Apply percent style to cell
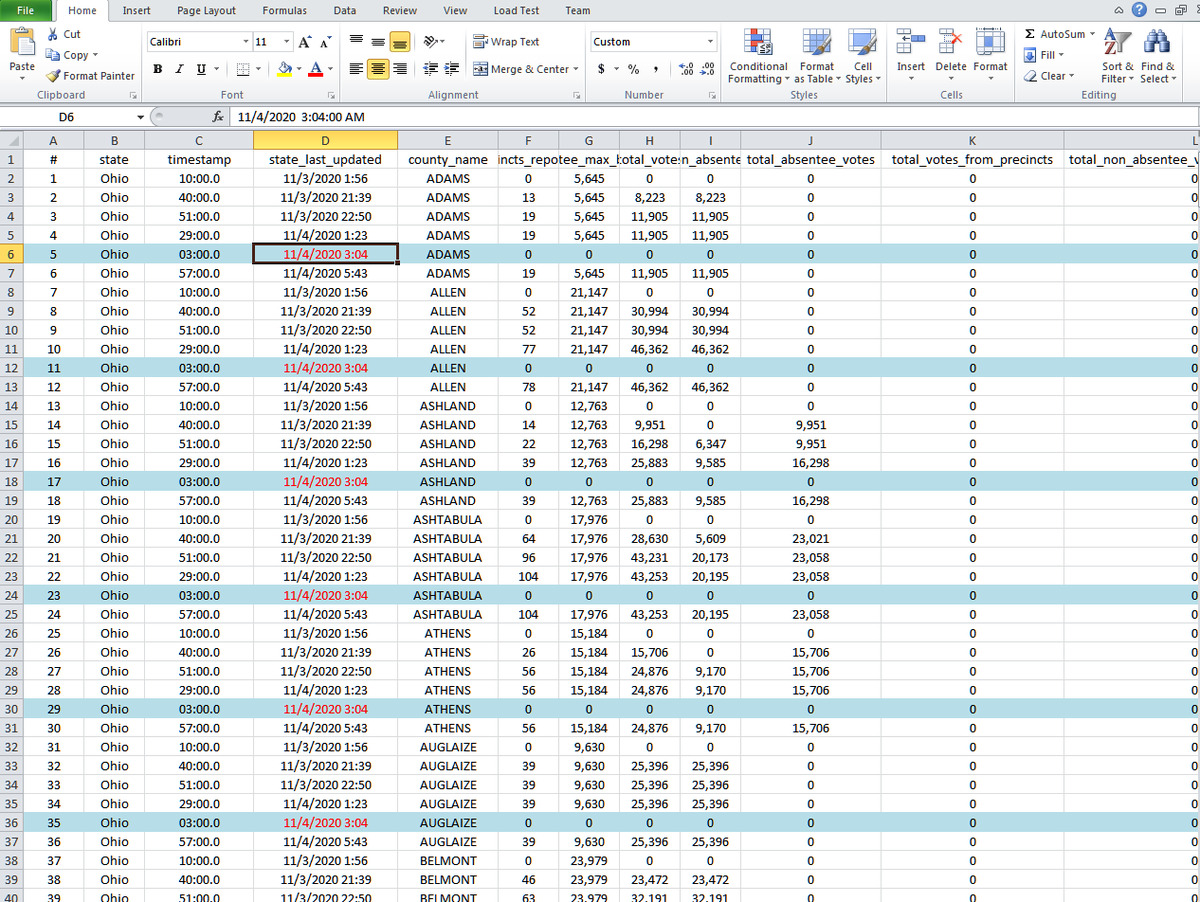 coord(632,69)
